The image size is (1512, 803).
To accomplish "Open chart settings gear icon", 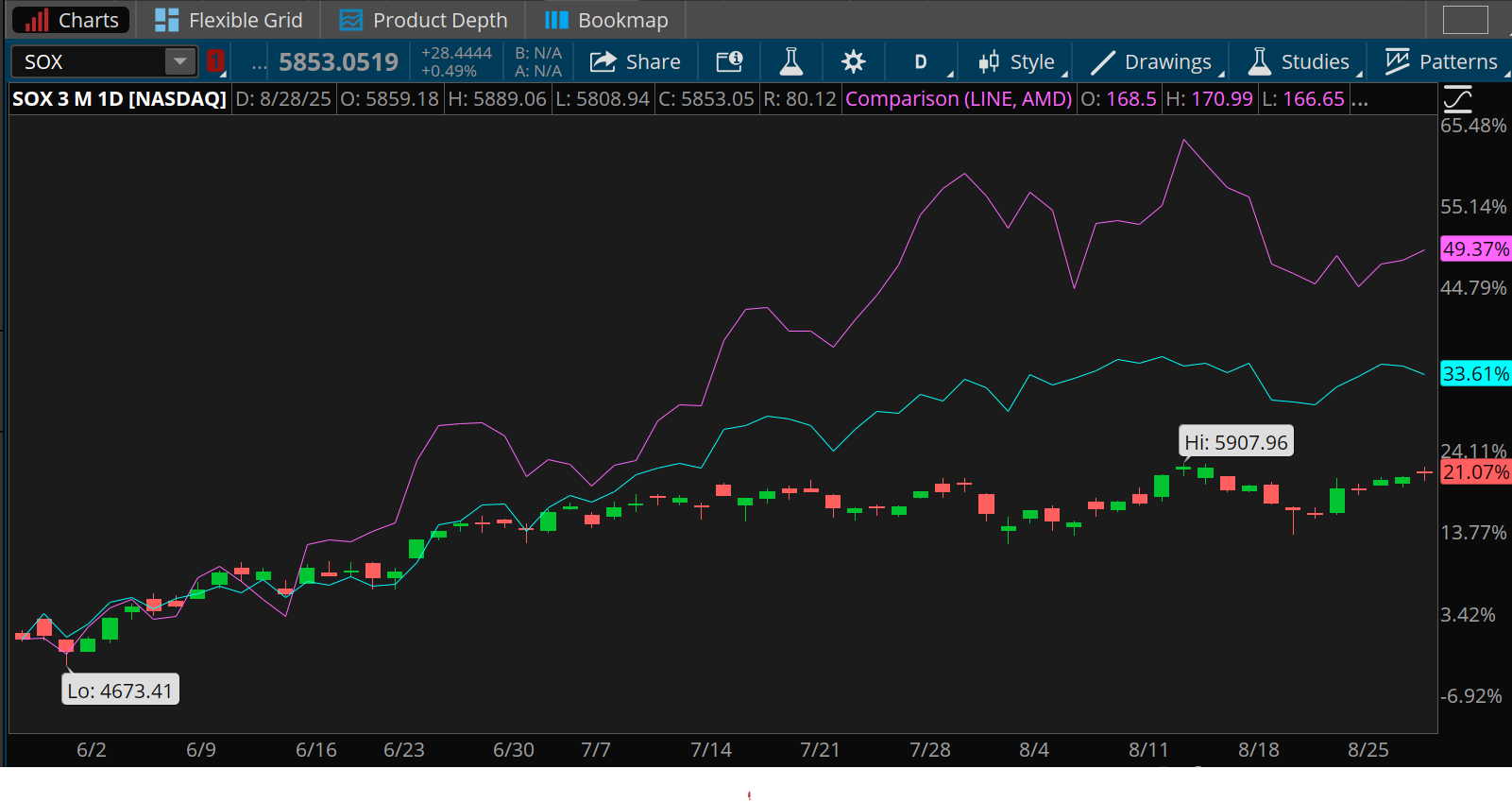I will (x=853, y=61).
